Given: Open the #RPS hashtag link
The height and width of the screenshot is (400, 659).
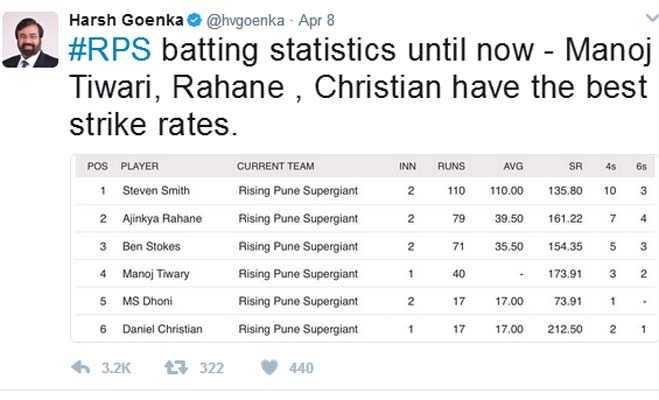Looking at the screenshot, I should pos(112,52).
